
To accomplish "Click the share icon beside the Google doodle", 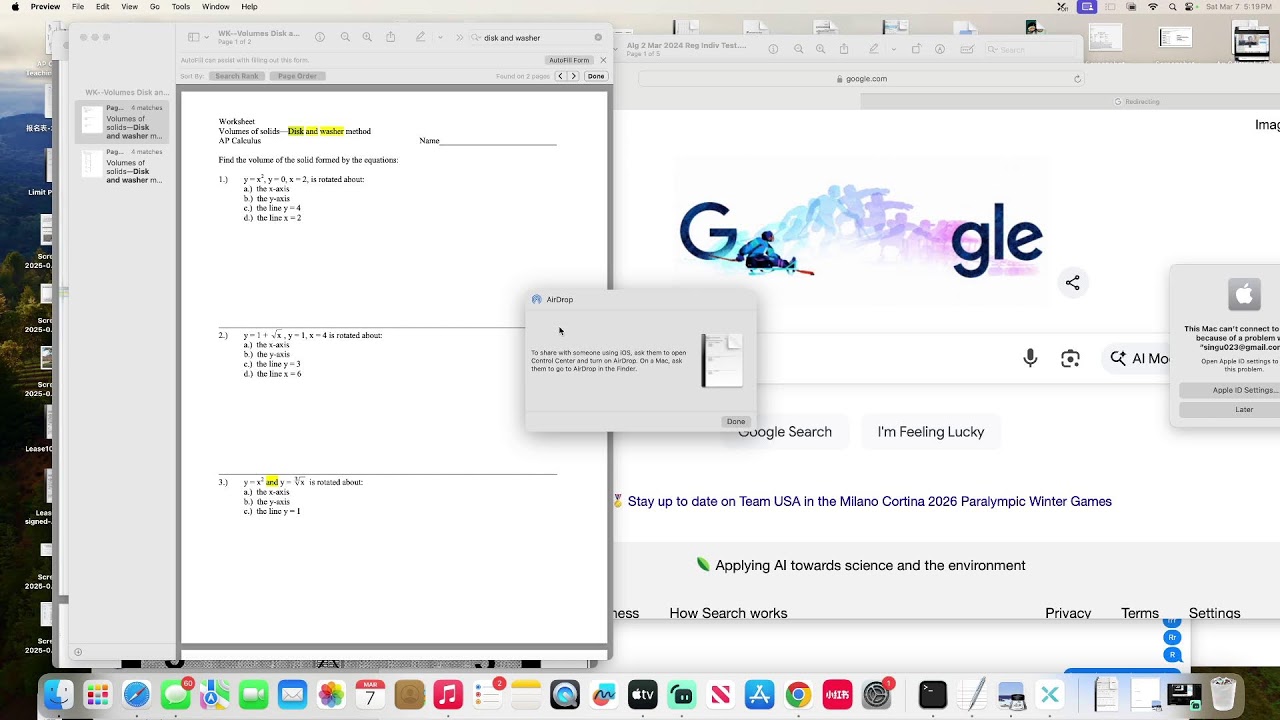I will coord(1072,283).
